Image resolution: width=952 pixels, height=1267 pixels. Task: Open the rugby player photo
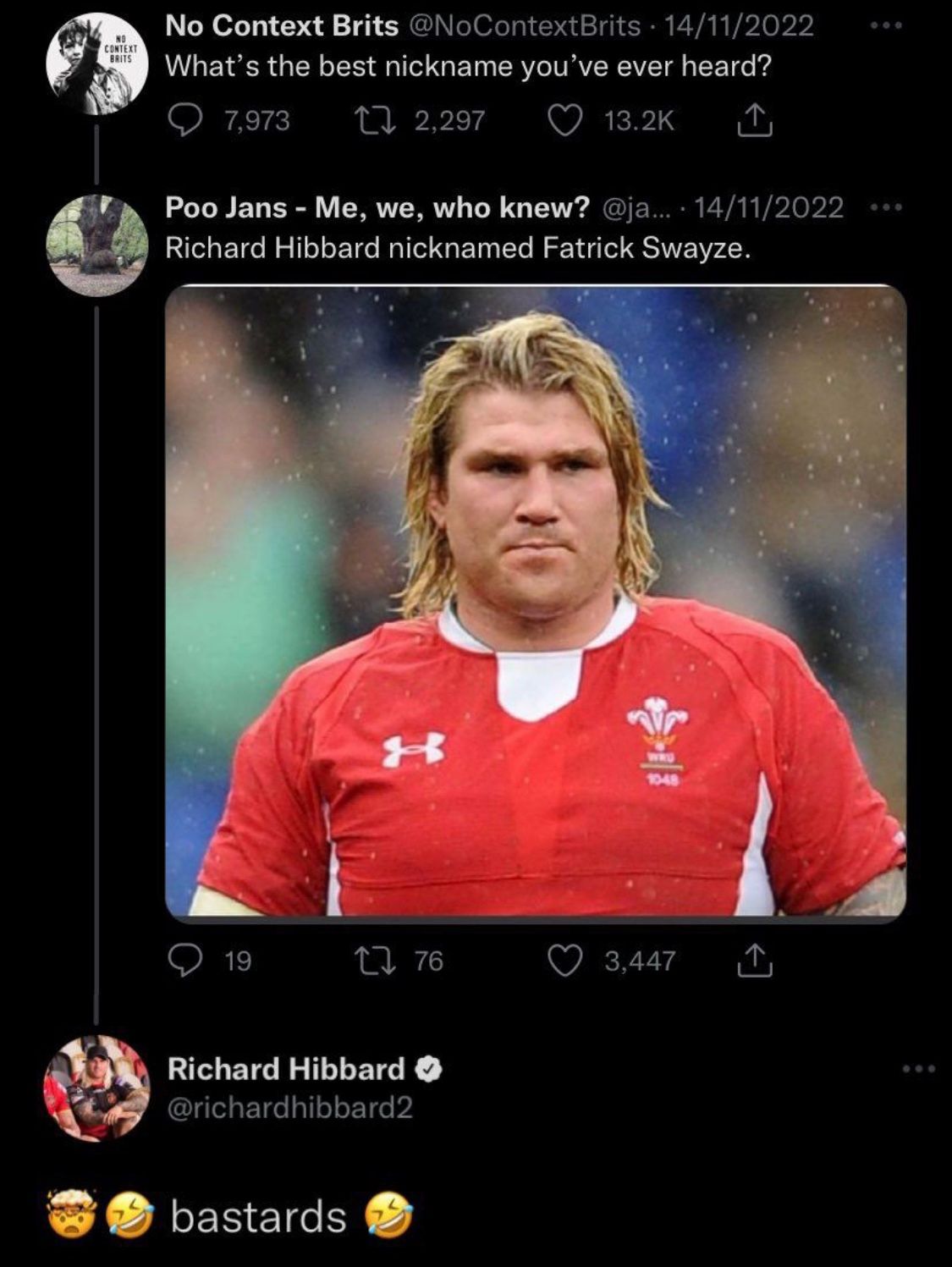point(535,603)
